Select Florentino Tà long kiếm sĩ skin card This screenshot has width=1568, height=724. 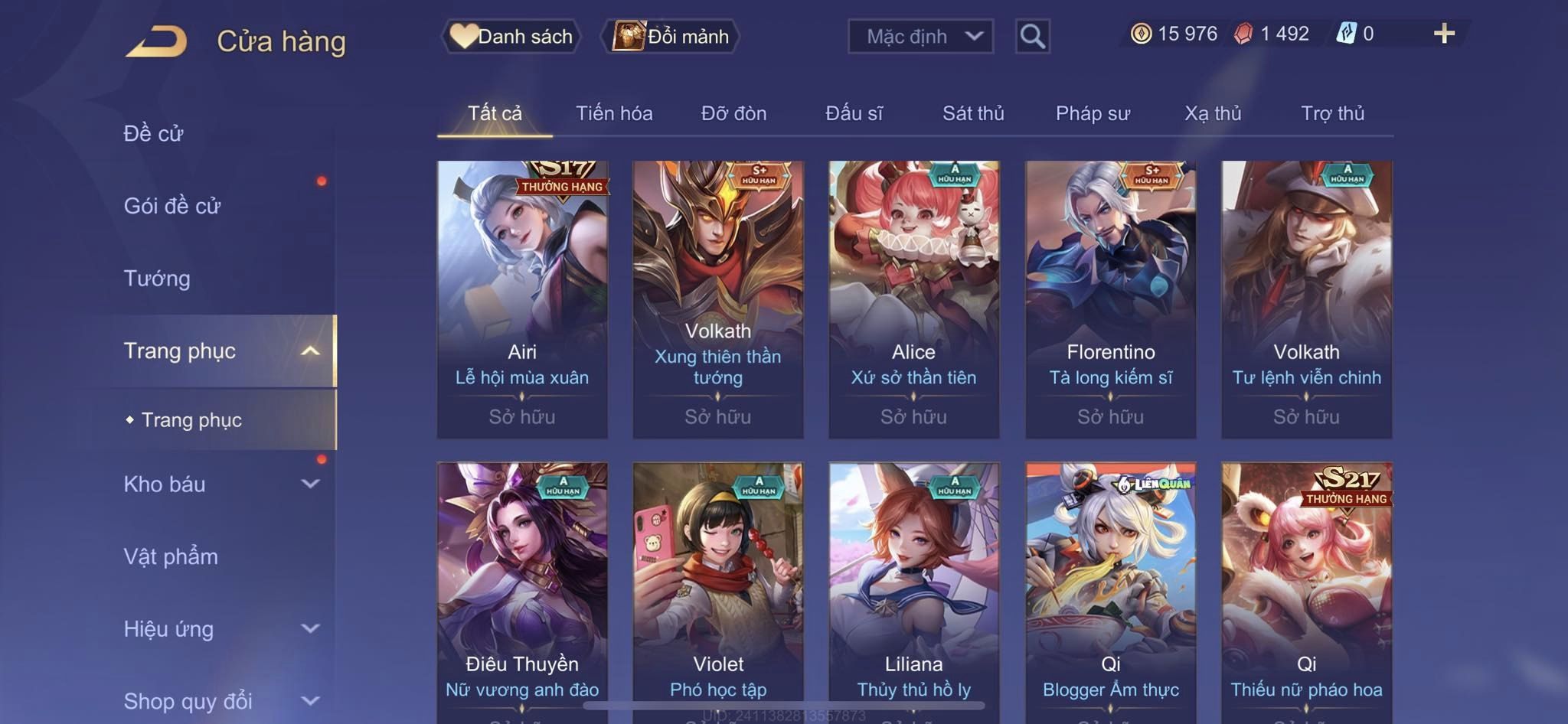coord(1110,299)
